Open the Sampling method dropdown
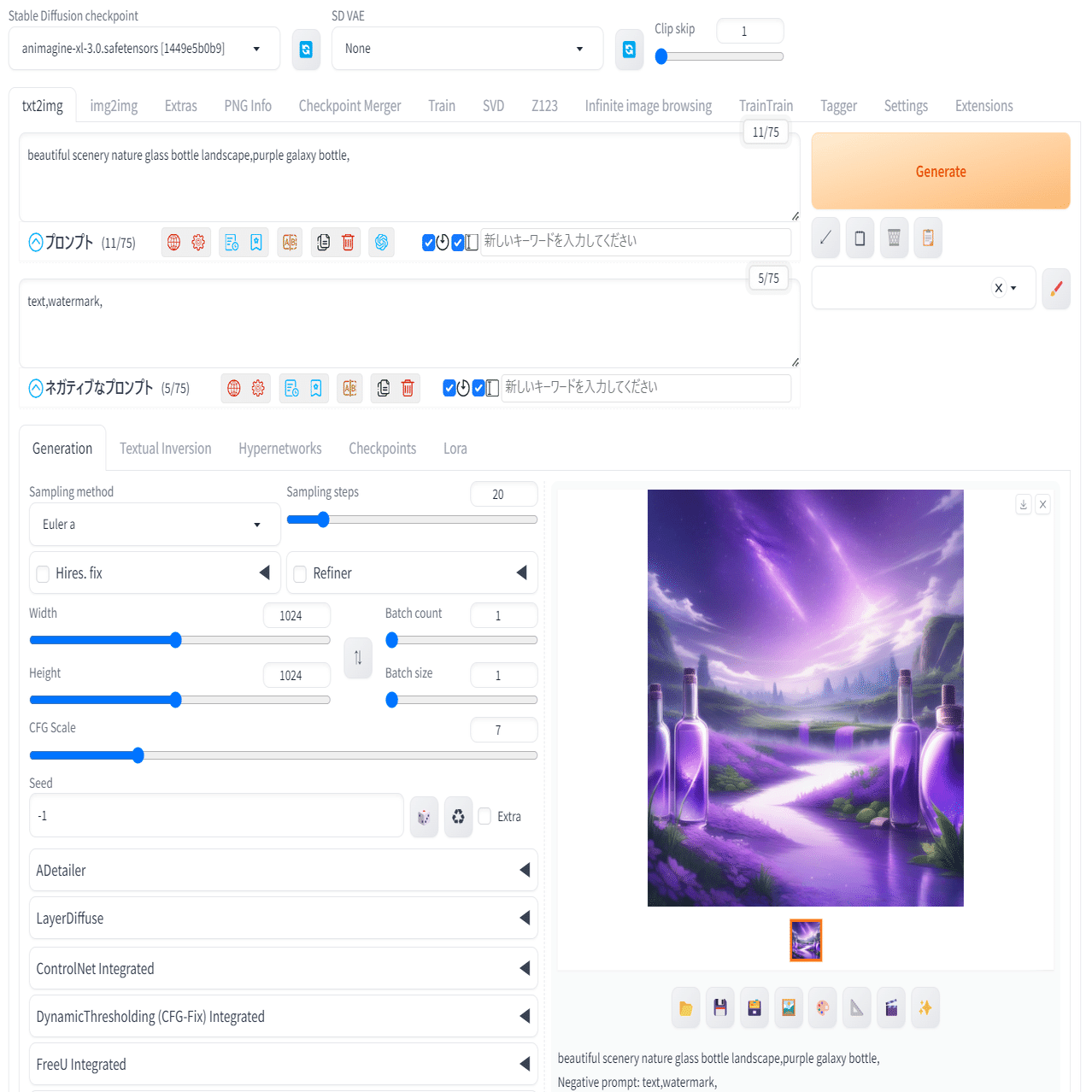 [155, 525]
